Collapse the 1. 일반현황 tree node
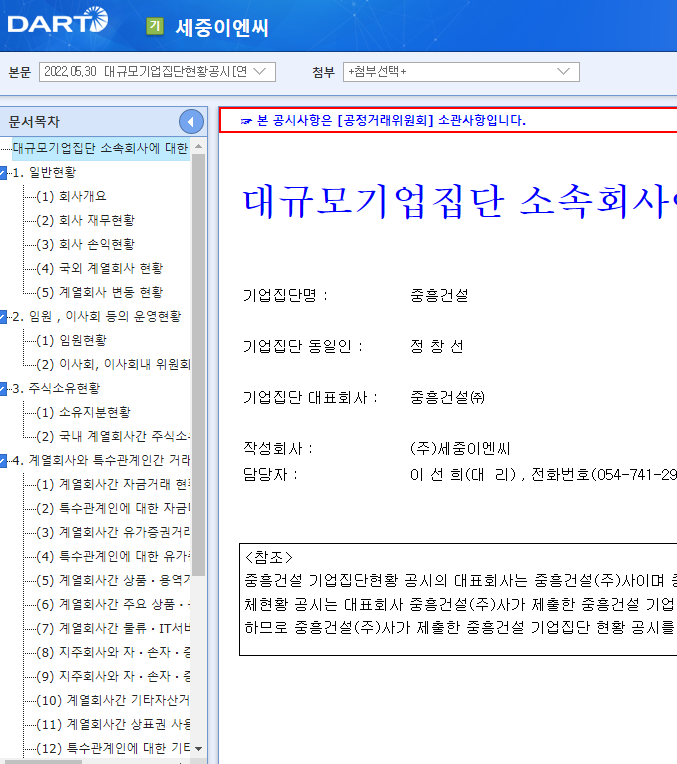The height and width of the screenshot is (764, 677). [x=3, y=172]
